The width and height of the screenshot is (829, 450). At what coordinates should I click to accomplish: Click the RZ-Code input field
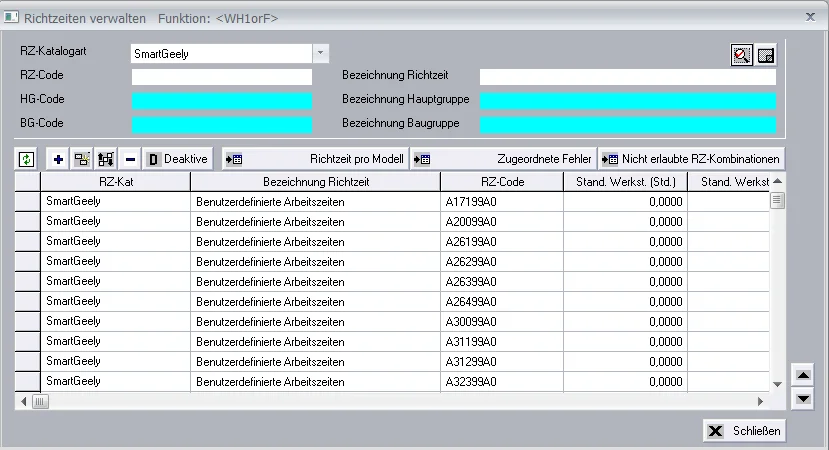coord(222,77)
